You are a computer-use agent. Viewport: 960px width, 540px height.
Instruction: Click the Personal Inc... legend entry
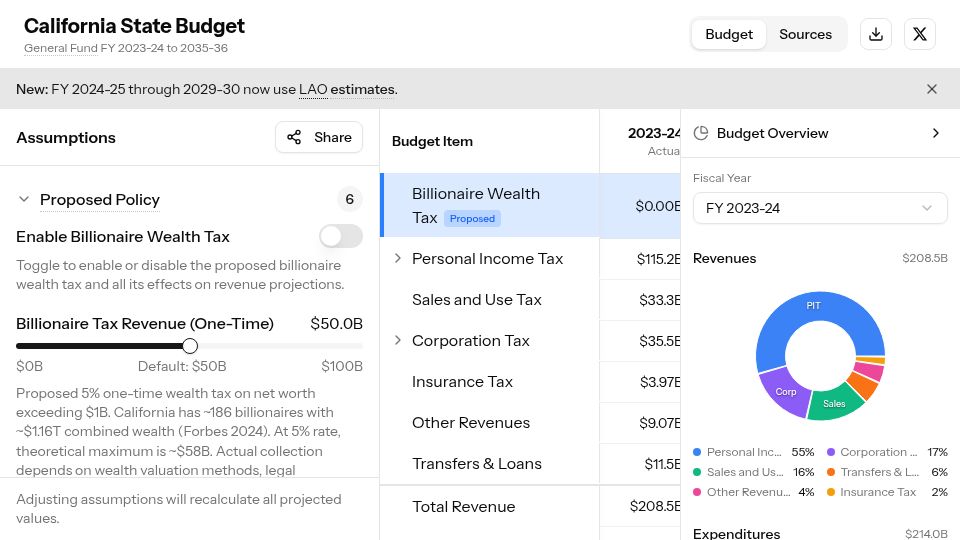click(754, 452)
